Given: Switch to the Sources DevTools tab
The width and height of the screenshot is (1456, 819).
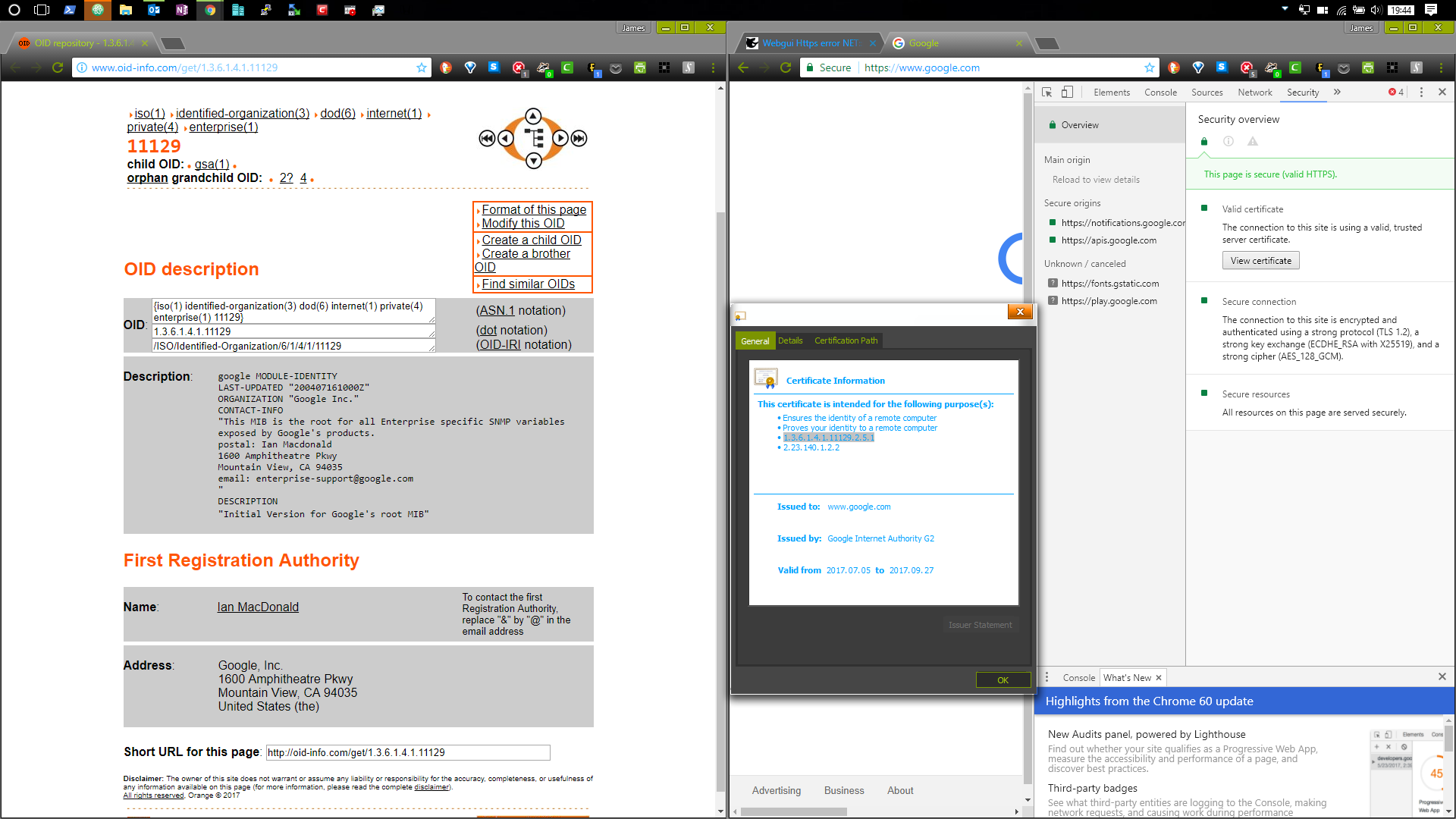Looking at the screenshot, I should pyautogui.click(x=1207, y=93).
